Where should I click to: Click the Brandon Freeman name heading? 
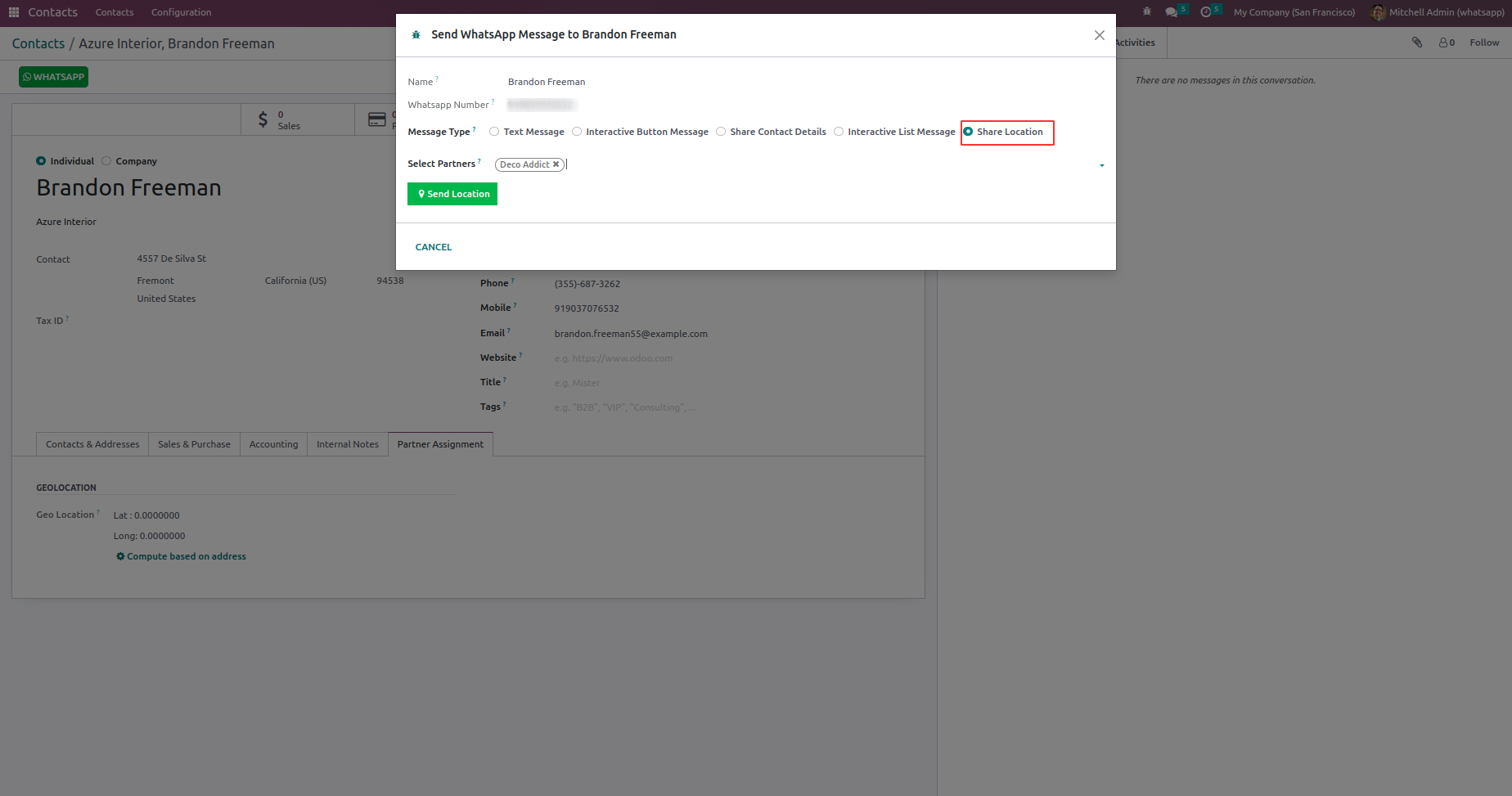pyautogui.click(x=129, y=188)
